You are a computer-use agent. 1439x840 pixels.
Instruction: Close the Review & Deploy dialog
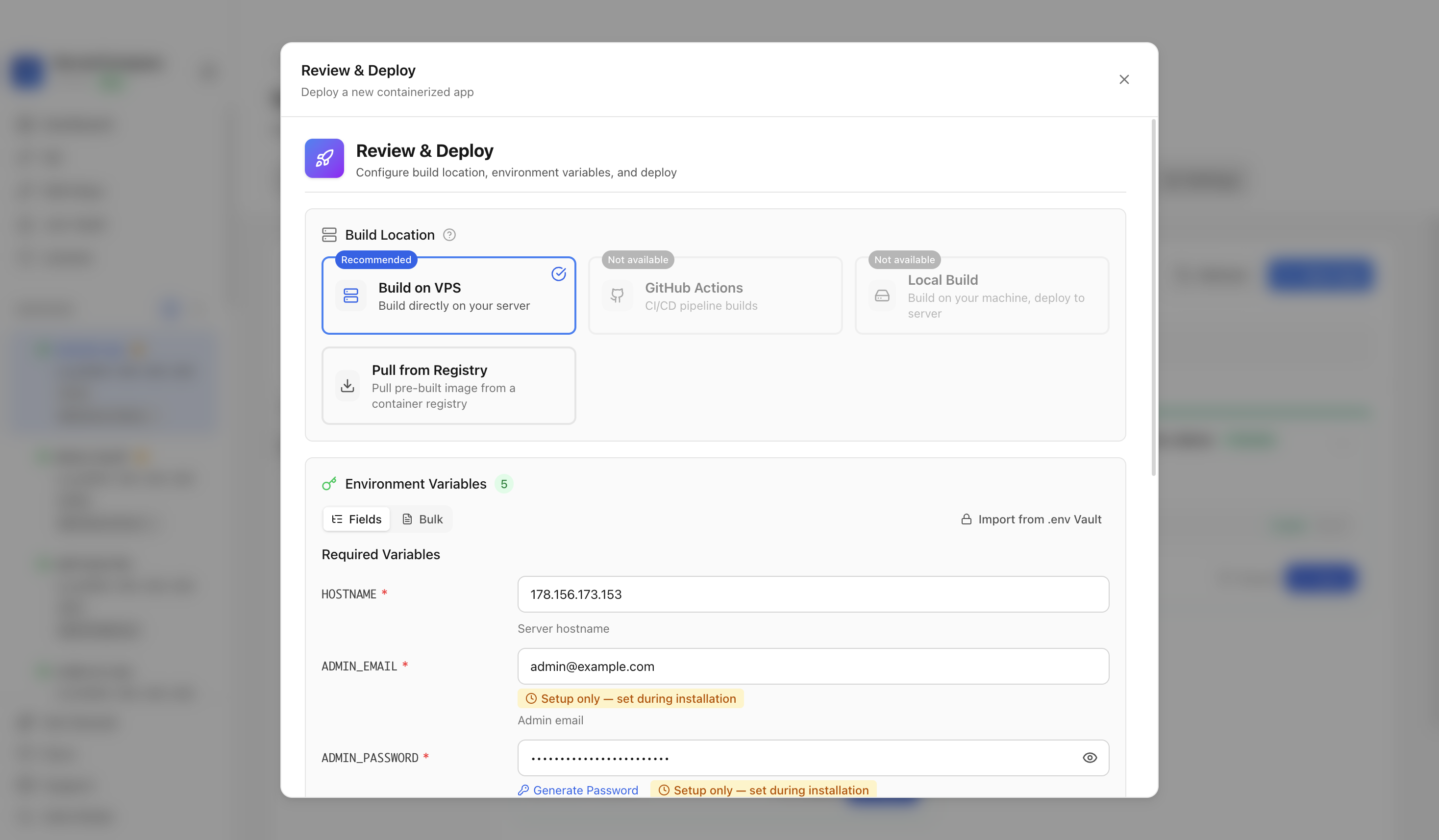coord(1124,79)
